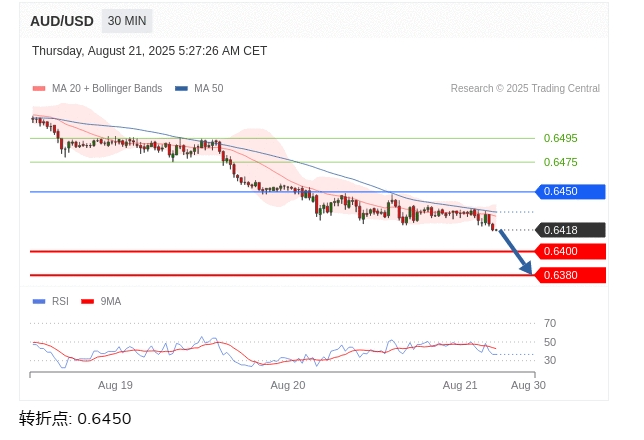
Task: Click the 9MA legend label
Action: 111,302
